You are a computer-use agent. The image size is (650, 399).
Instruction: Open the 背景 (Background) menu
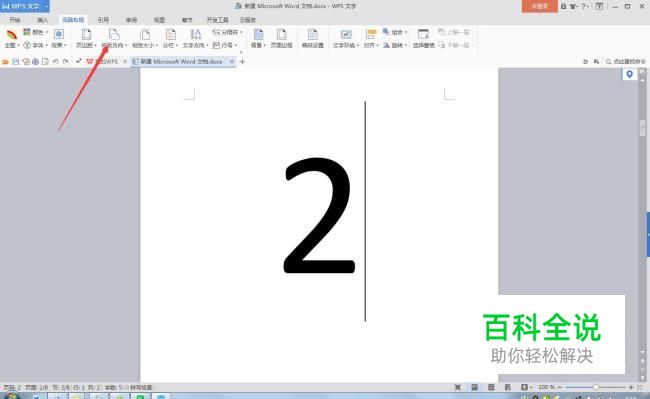click(258, 39)
